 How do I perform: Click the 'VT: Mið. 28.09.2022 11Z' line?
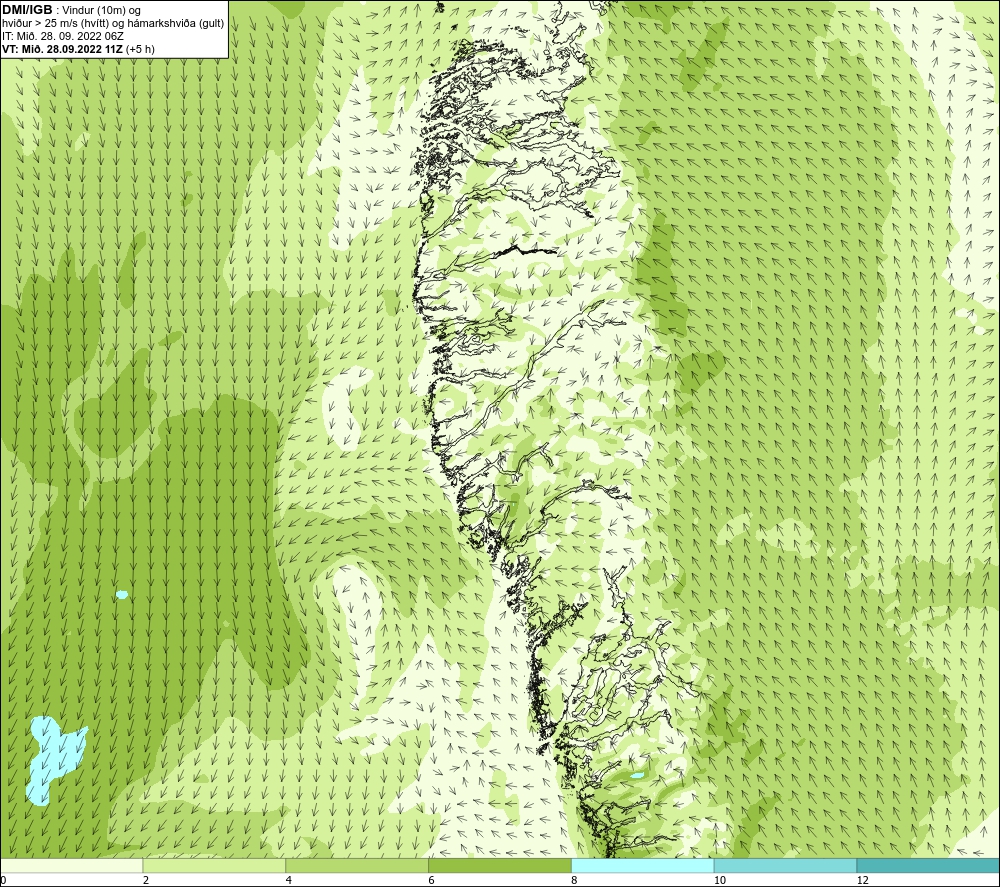click(62, 49)
